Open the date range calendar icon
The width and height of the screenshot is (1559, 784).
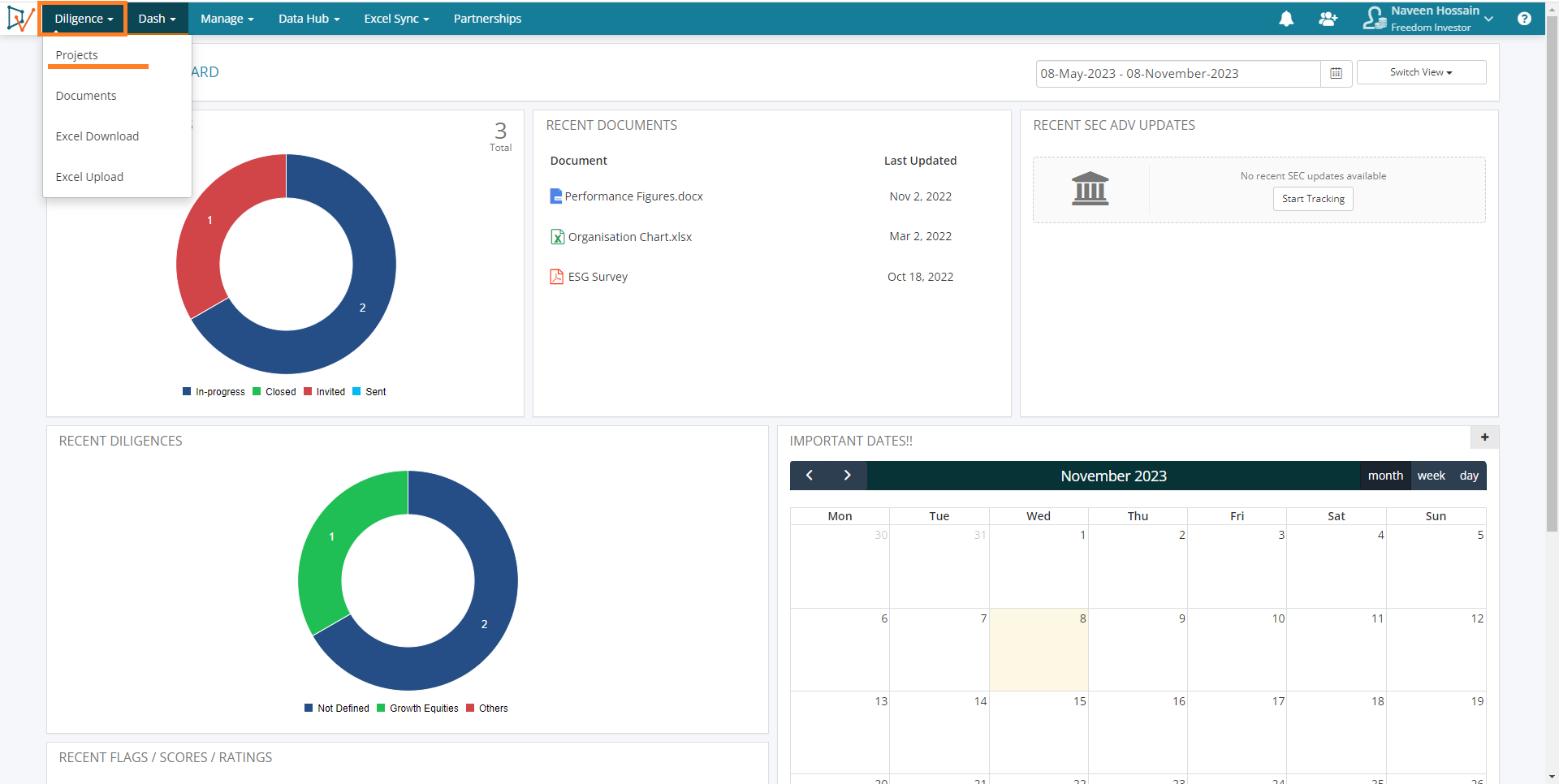click(x=1336, y=73)
